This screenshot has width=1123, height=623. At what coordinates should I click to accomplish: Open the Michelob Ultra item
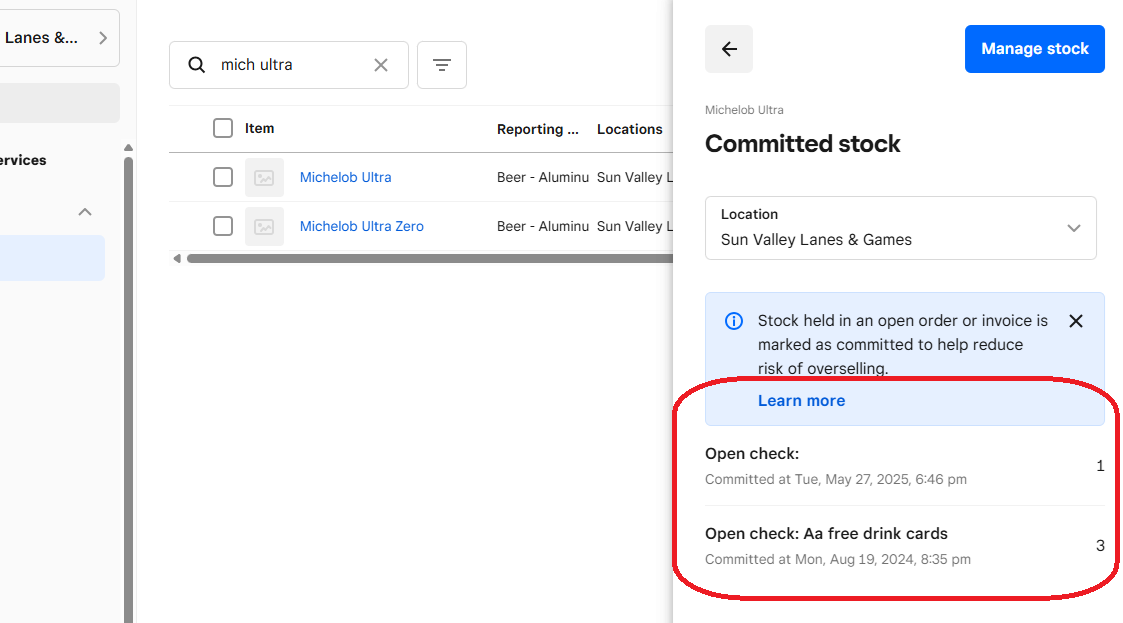pos(345,177)
